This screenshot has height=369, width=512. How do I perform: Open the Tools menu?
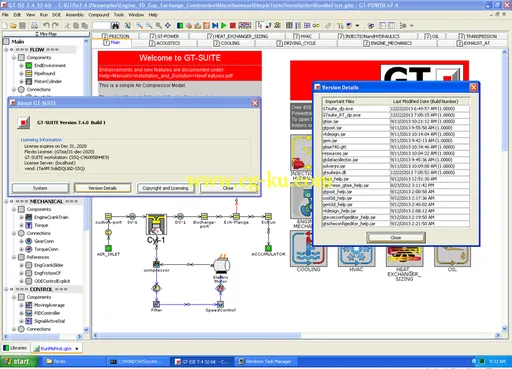pos(119,15)
